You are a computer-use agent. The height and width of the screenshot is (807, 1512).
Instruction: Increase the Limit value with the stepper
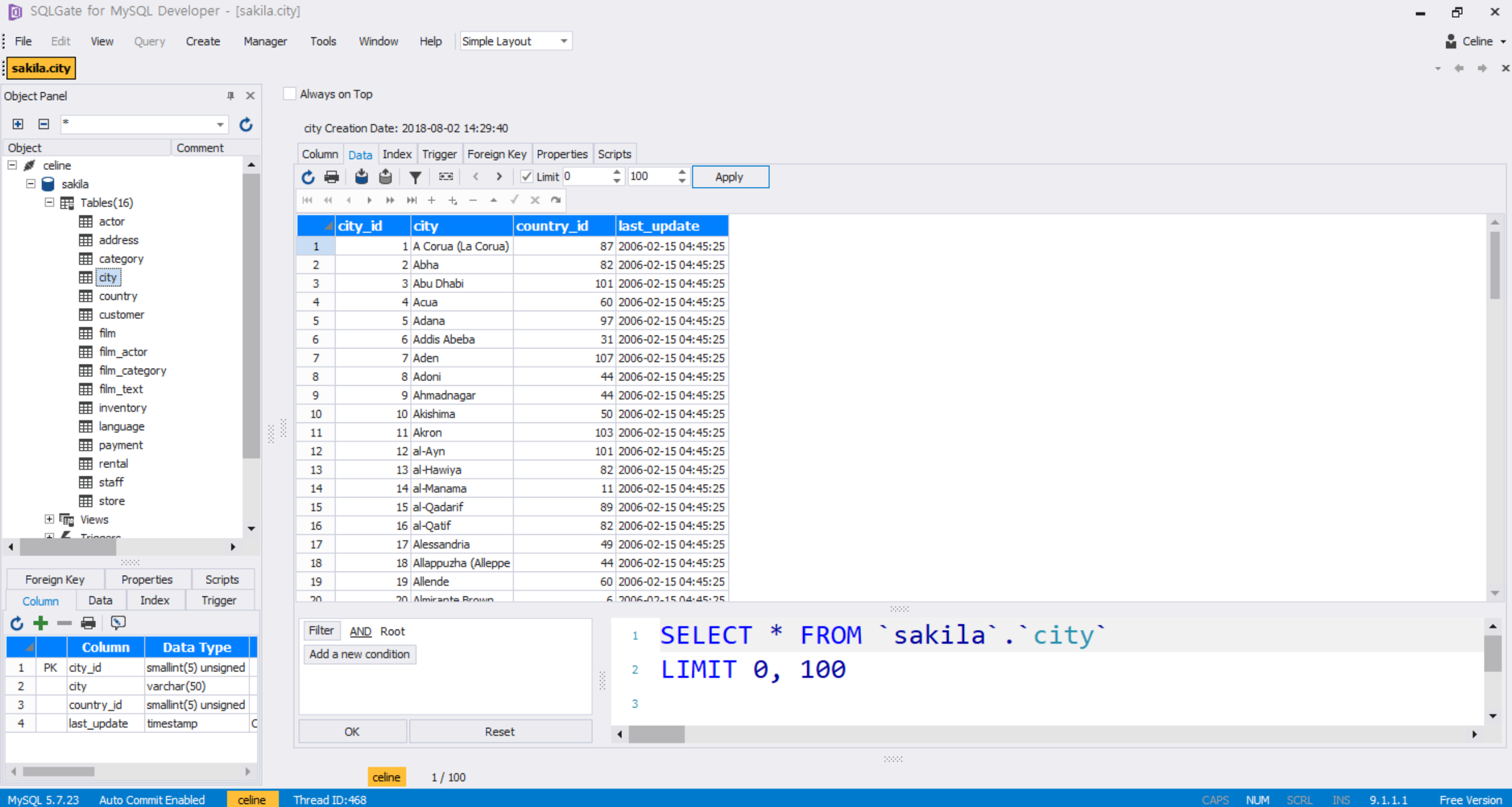point(616,173)
